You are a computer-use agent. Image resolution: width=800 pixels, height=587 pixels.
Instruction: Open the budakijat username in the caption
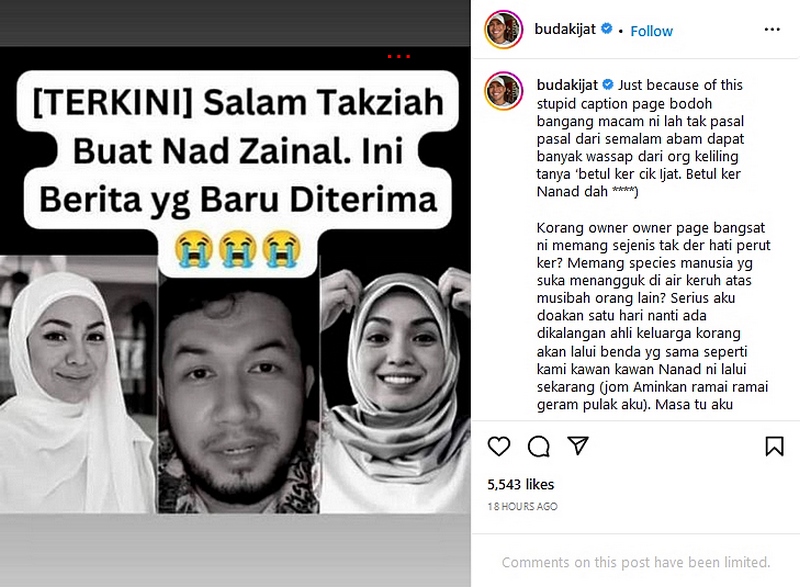pyautogui.click(x=567, y=85)
